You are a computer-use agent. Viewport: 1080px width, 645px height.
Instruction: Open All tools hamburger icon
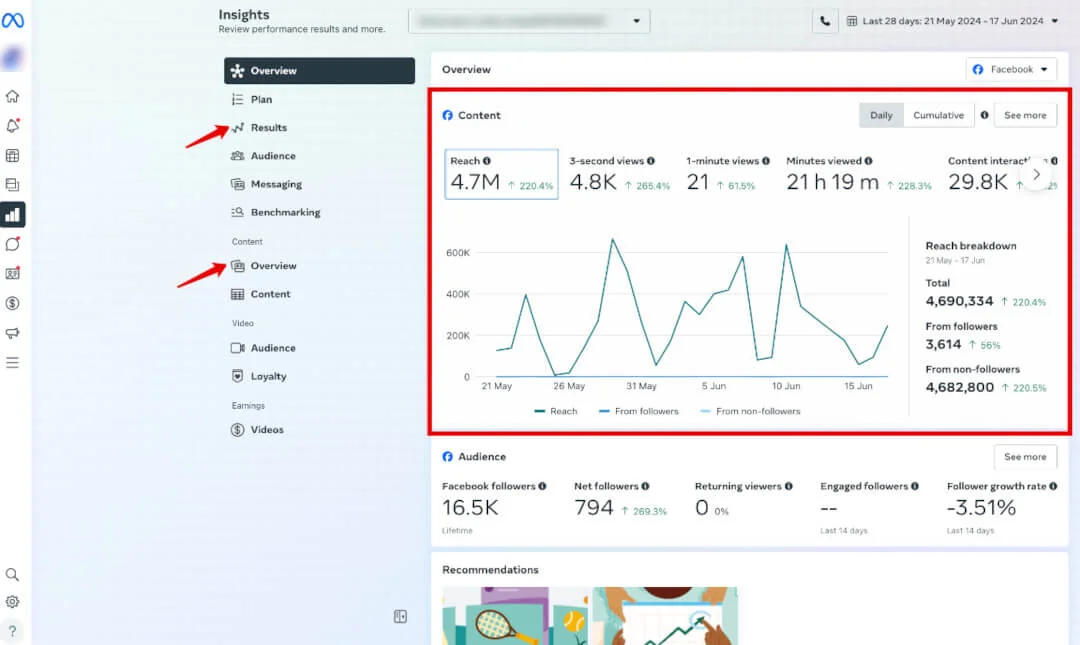coord(12,362)
